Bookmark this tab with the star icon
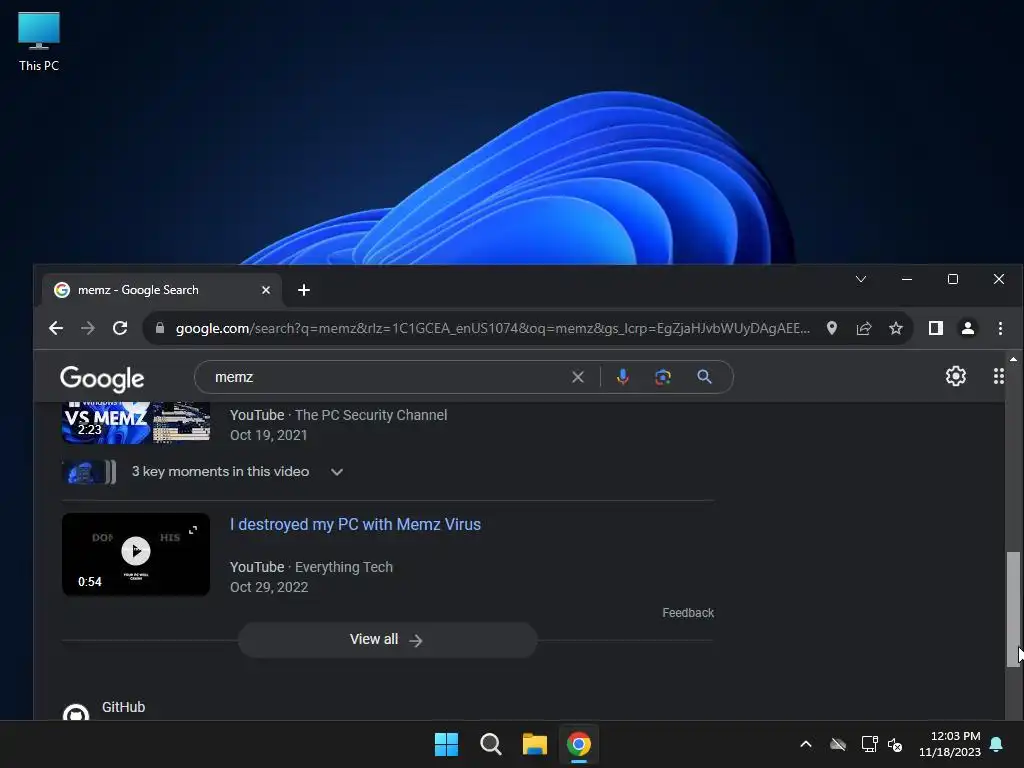The width and height of the screenshot is (1024, 768). (x=896, y=328)
